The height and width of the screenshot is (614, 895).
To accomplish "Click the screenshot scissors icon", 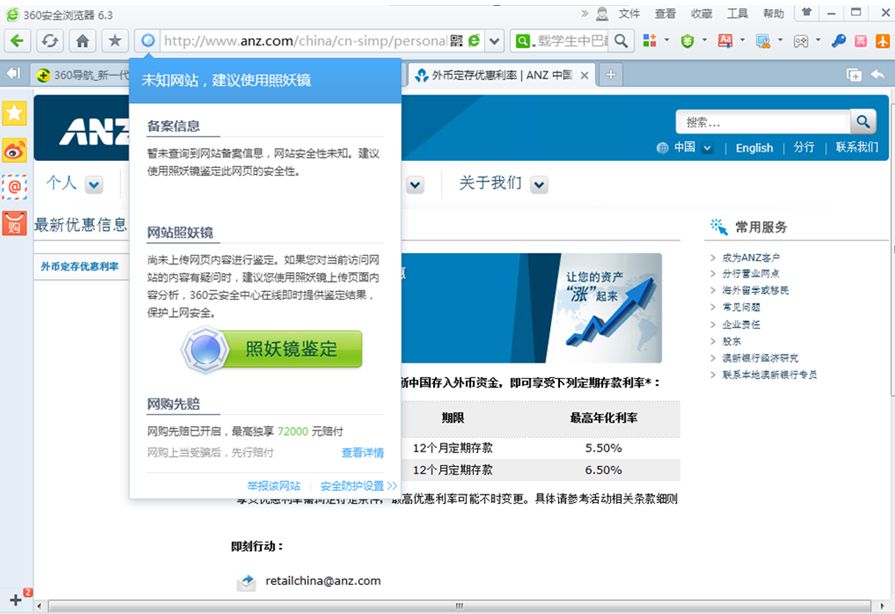I will (763, 41).
